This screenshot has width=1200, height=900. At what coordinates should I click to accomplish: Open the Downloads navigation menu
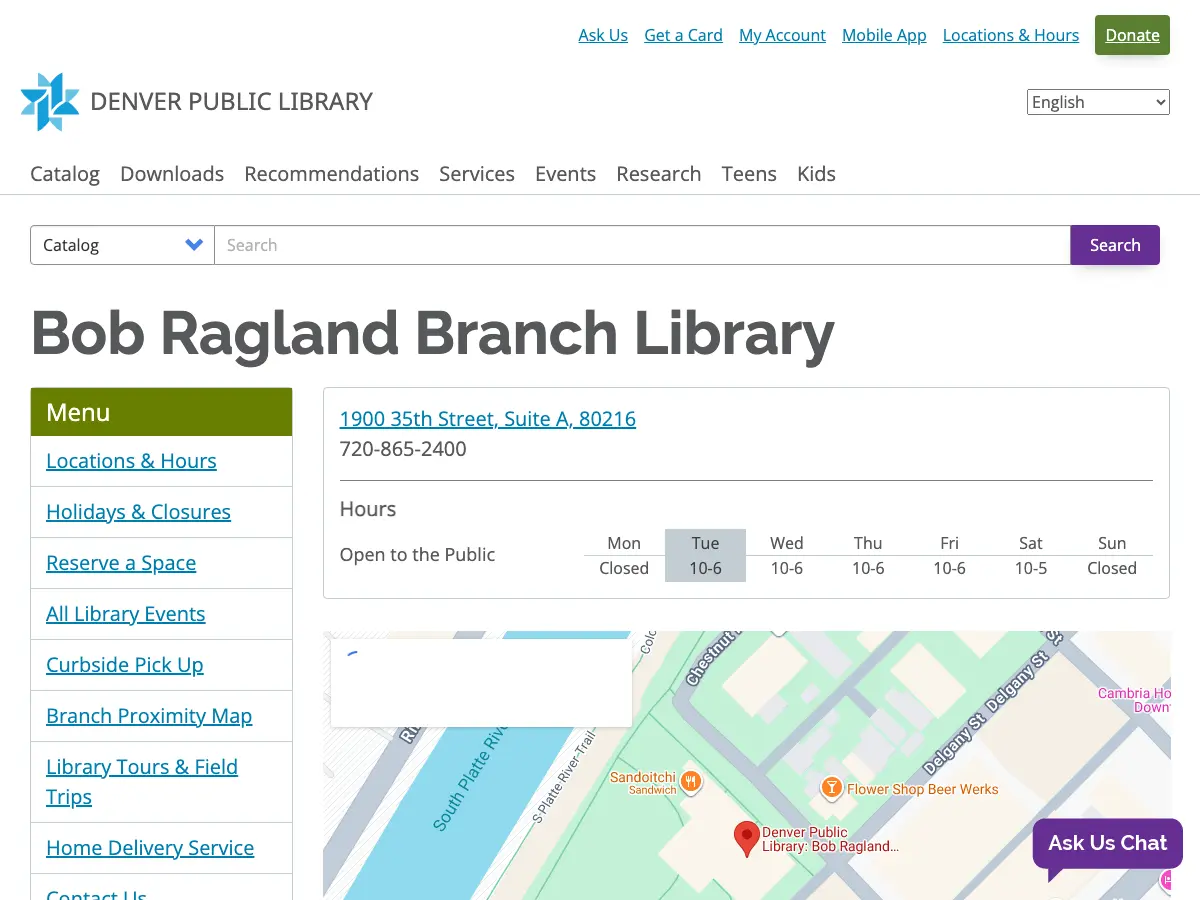(x=172, y=174)
